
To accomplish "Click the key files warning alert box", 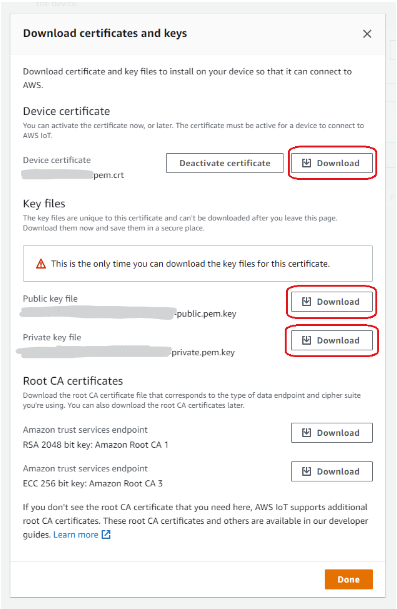I will tap(198, 264).
